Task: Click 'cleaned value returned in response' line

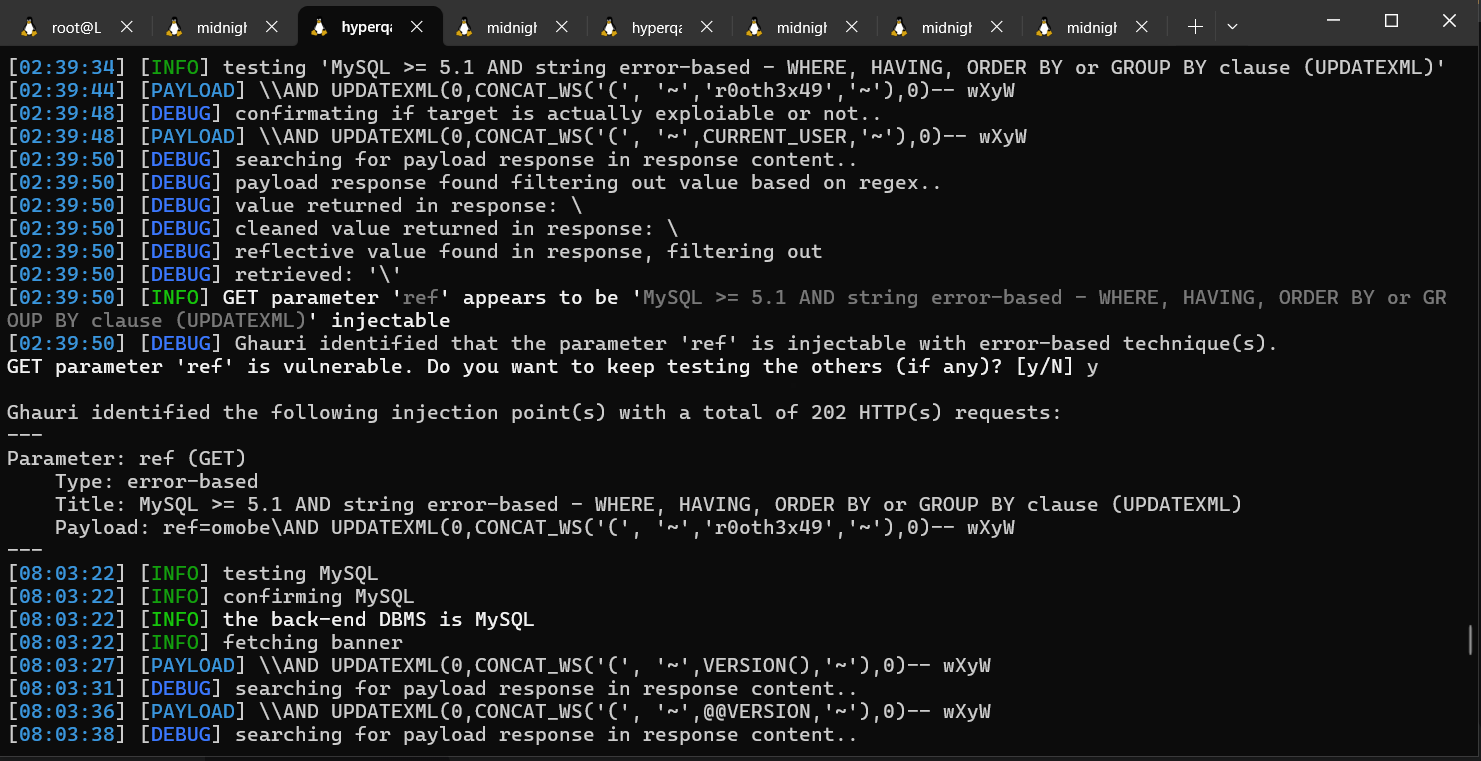Action: pos(342,229)
